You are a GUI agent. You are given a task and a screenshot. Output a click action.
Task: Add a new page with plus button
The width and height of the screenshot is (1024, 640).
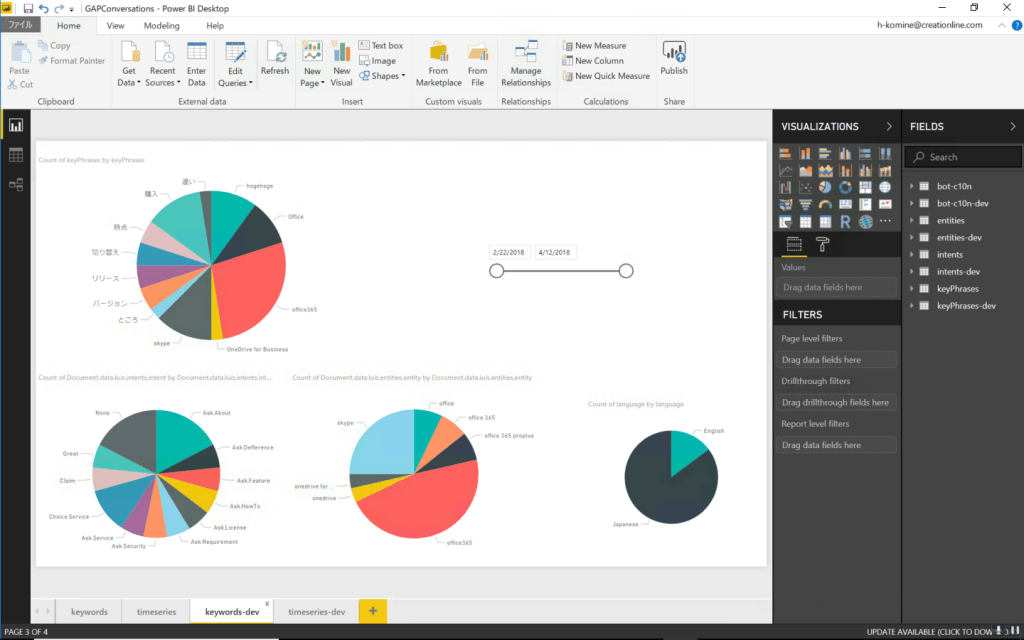click(373, 611)
